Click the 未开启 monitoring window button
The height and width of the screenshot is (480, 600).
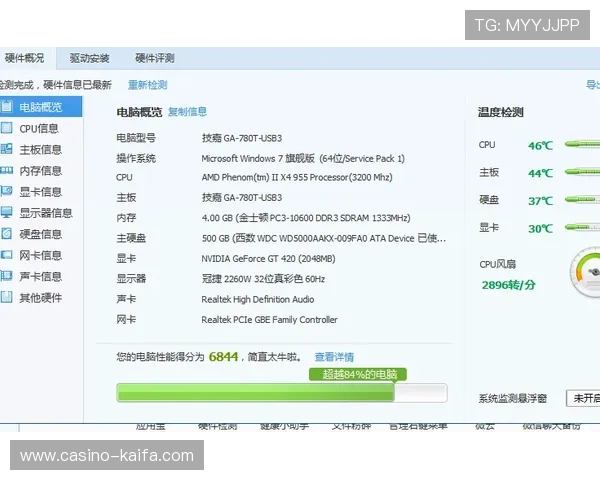click(x=583, y=398)
